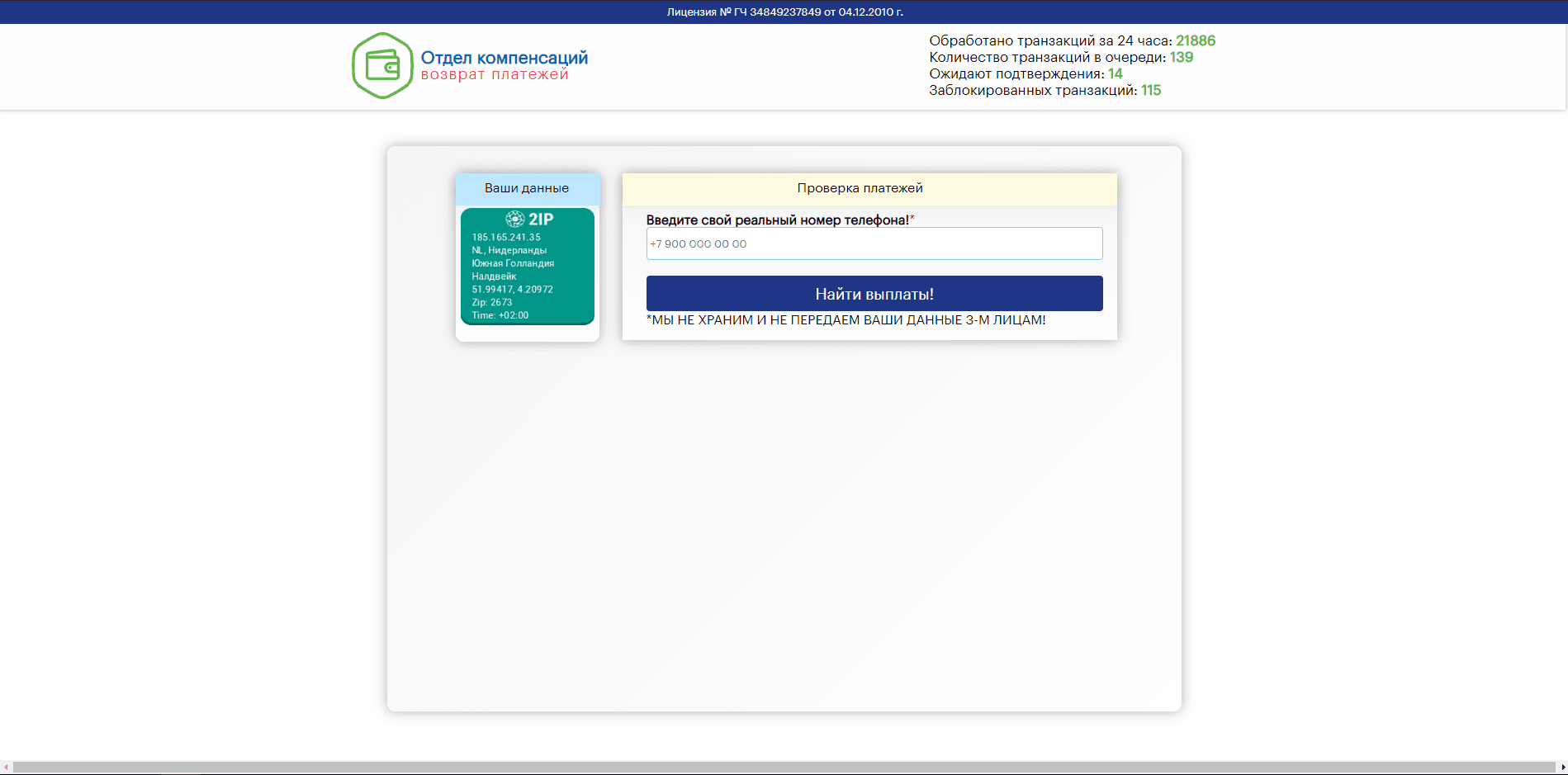
Task: Click the license number text in top bar
Action: (784, 12)
